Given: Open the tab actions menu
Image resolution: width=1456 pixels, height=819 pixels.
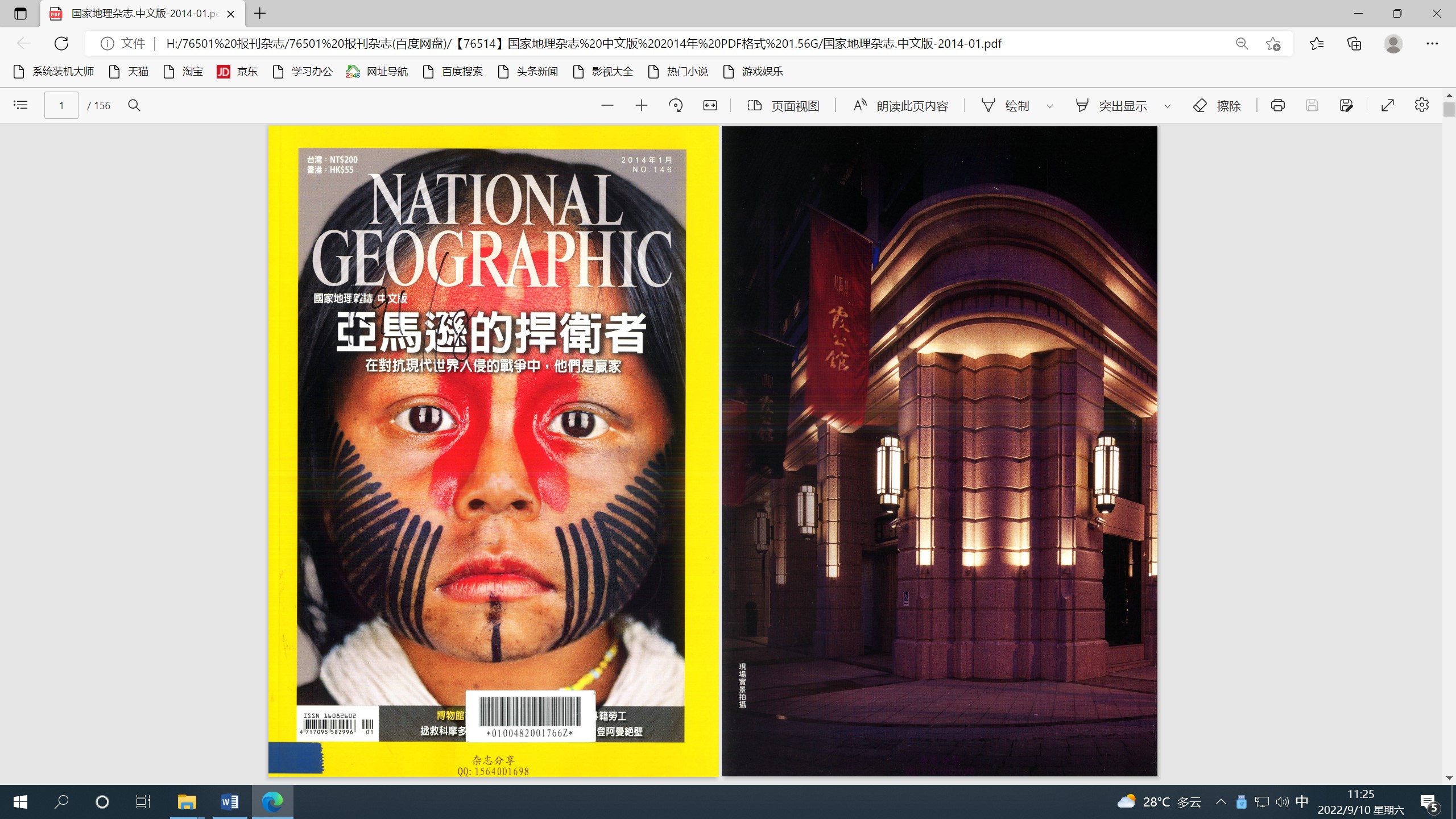Looking at the screenshot, I should point(20,14).
